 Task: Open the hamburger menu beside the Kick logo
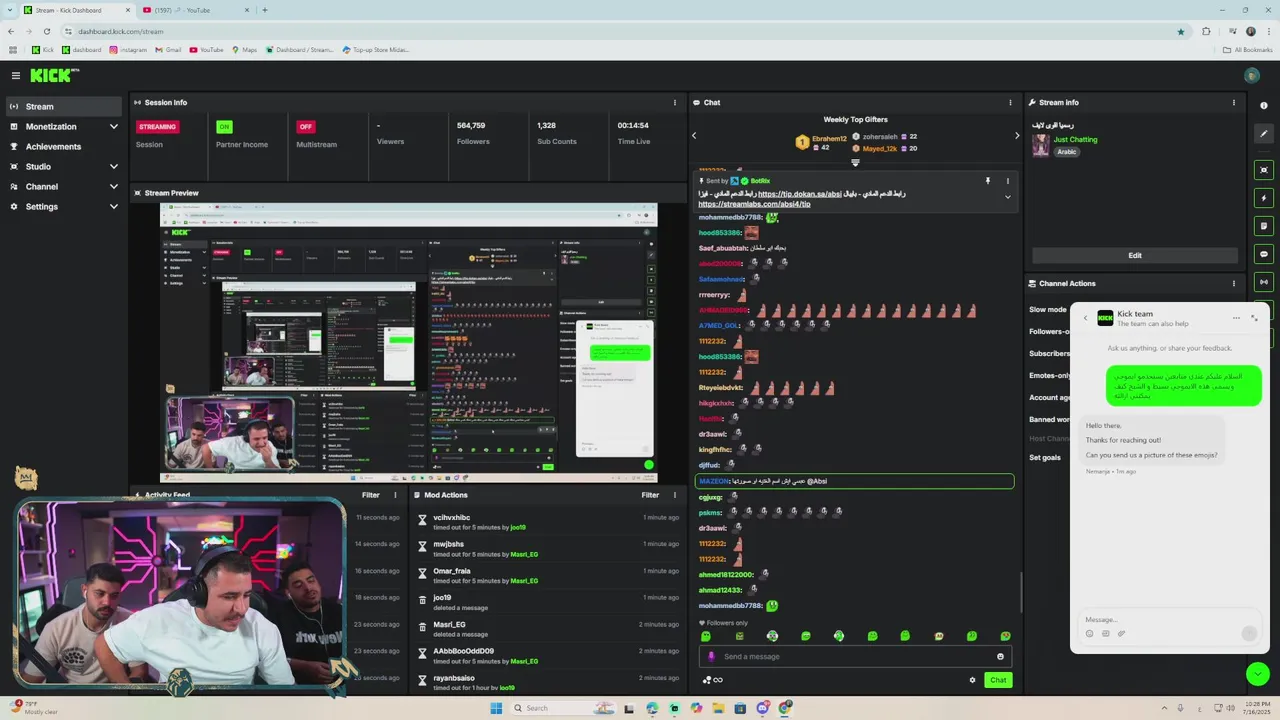pyautogui.click(x=15, y=76)
